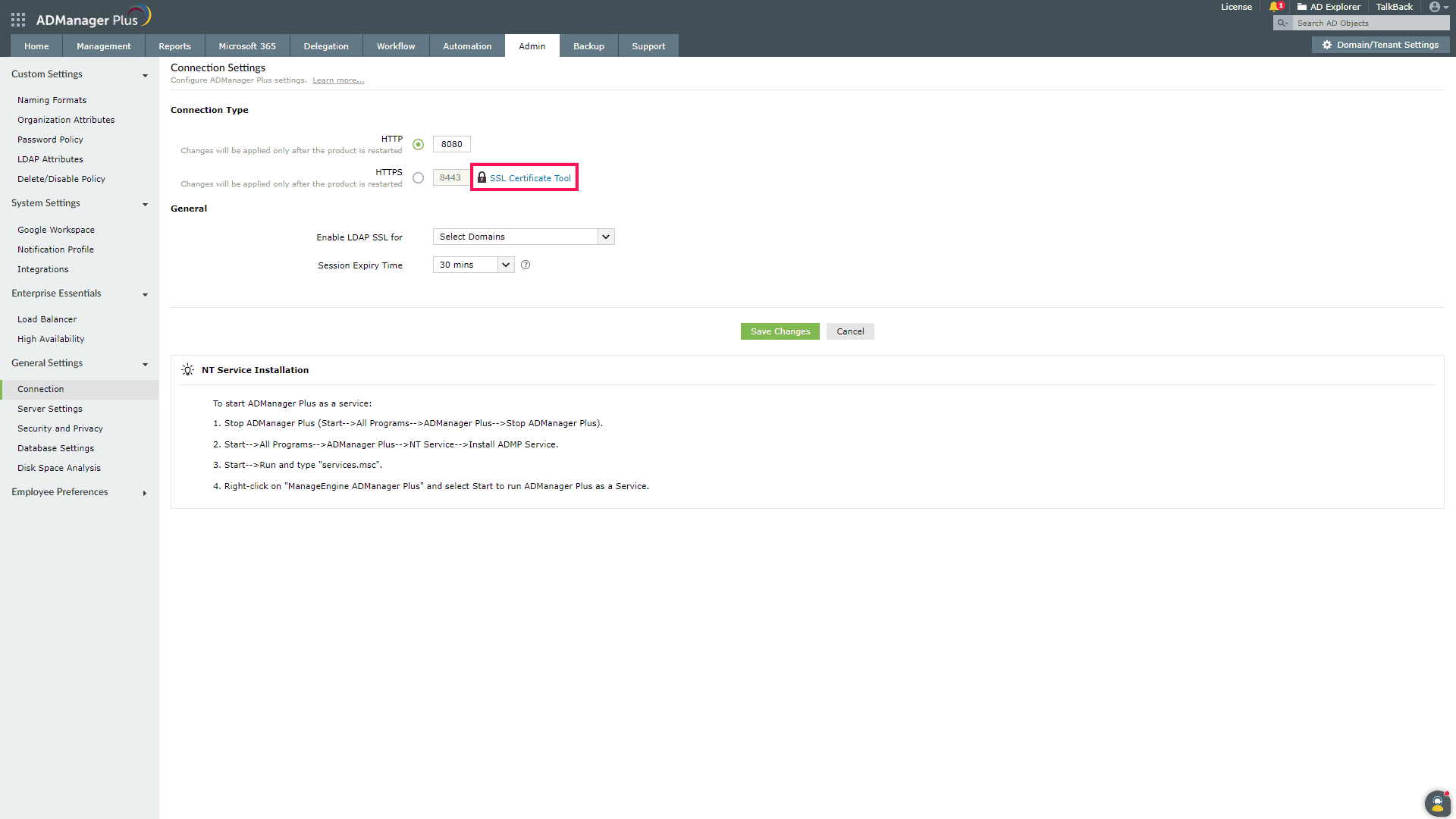Click the lock icon next to SSL Certificate Tool
The width and height of the screenshot is (1456, 819).
point(482,177)
